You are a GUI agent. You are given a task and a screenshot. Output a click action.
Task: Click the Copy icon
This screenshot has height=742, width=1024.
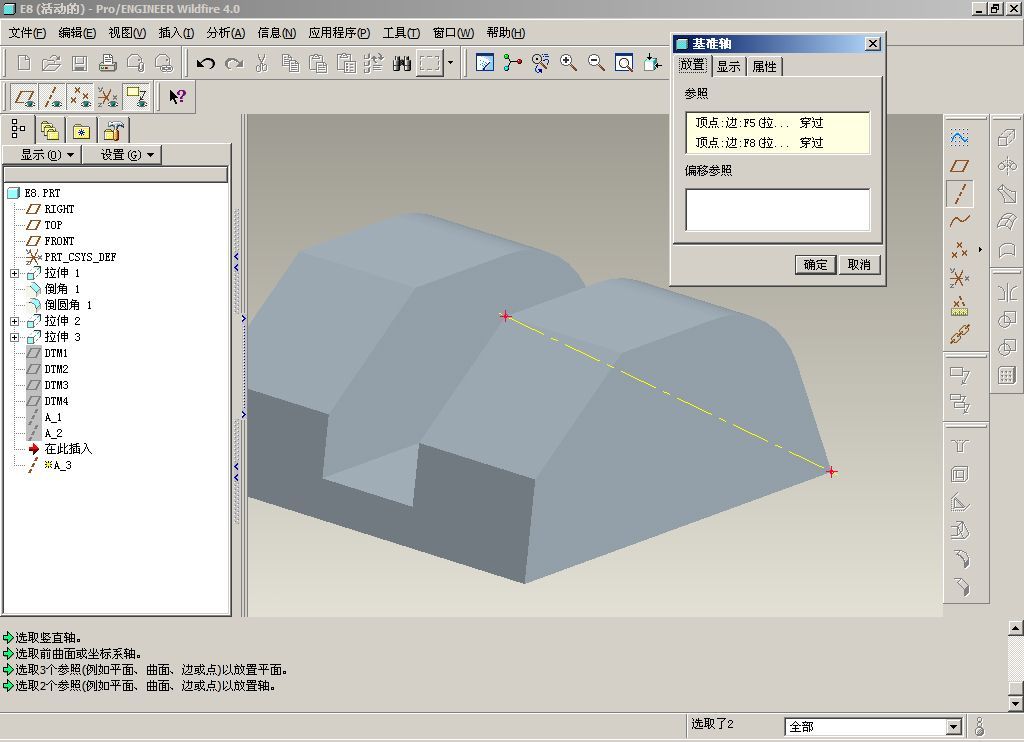(290, 63)
